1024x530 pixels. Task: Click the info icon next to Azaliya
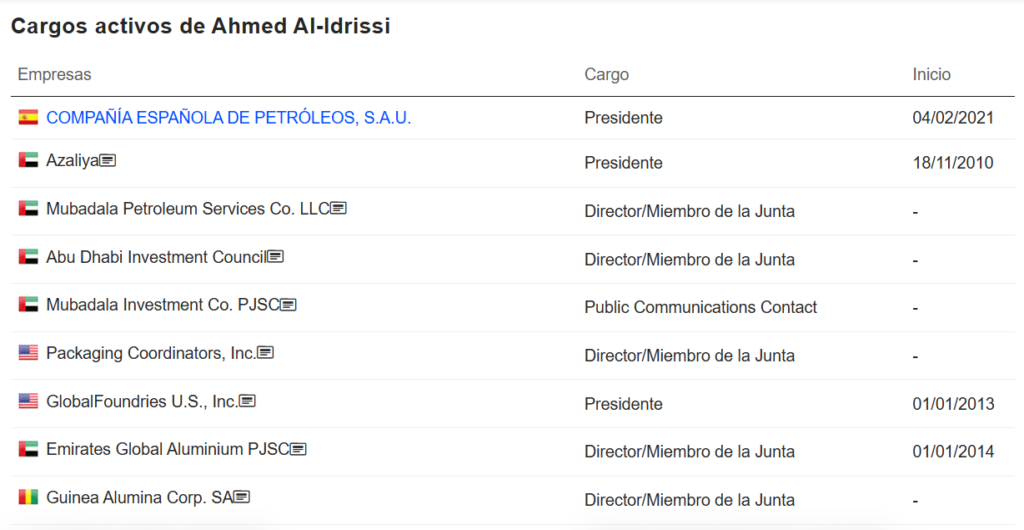click(108, 160)
